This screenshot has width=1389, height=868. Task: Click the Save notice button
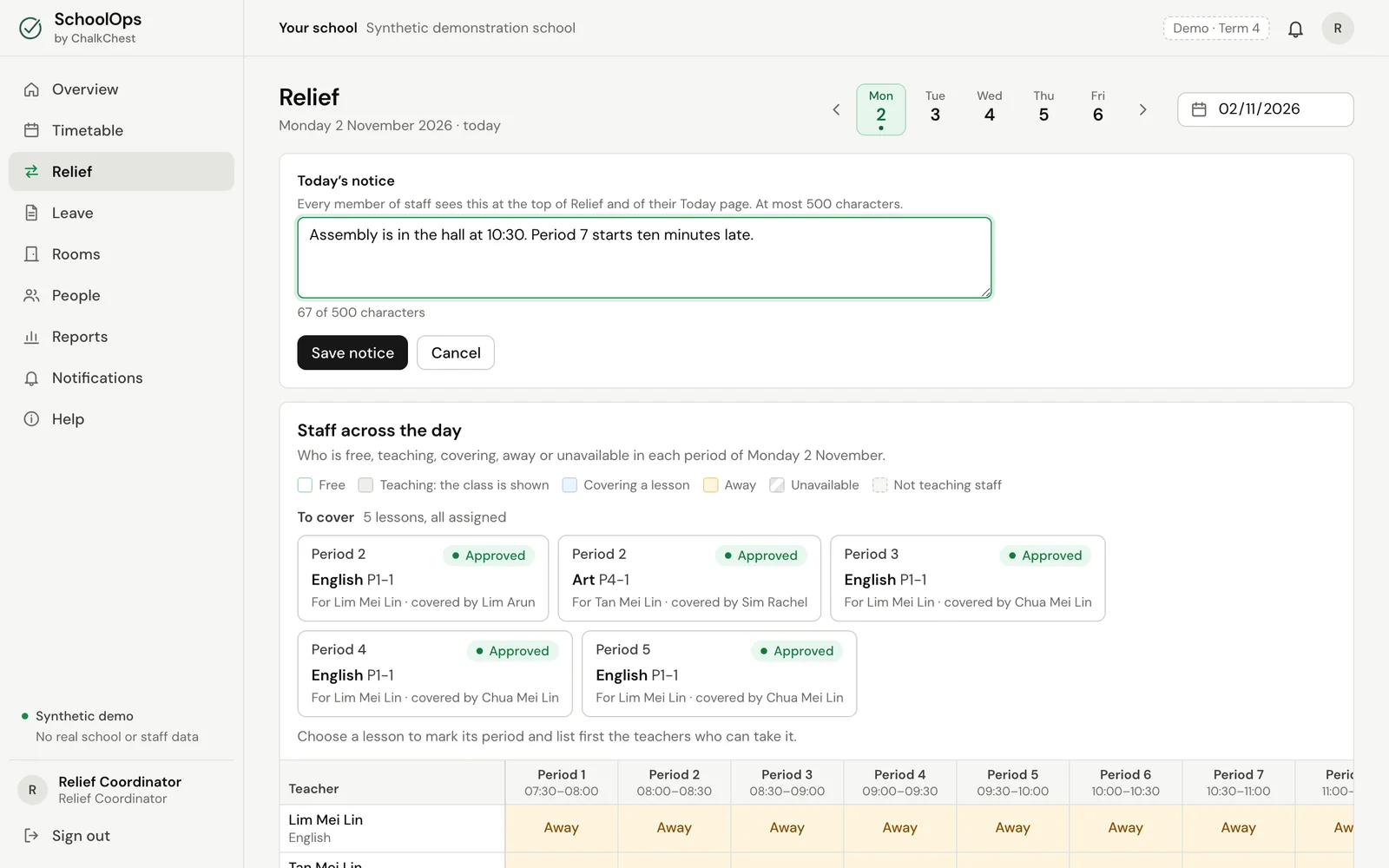[x=352, y=352]
